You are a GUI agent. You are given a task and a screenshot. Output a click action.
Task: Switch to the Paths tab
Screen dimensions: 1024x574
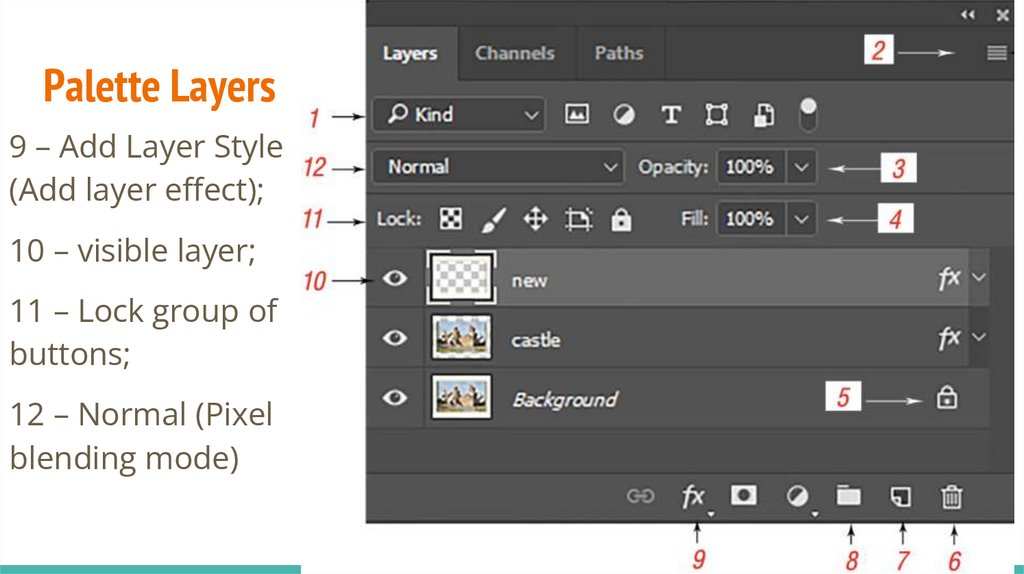(x=618, y=53)
